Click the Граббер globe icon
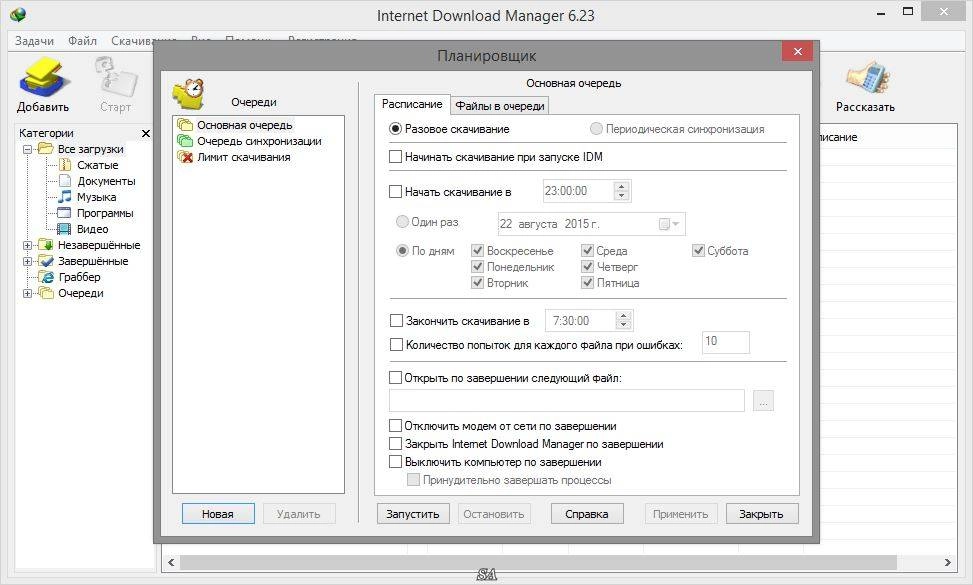The height and width of the screenshot is (585, 973). (x=46, y=277)
